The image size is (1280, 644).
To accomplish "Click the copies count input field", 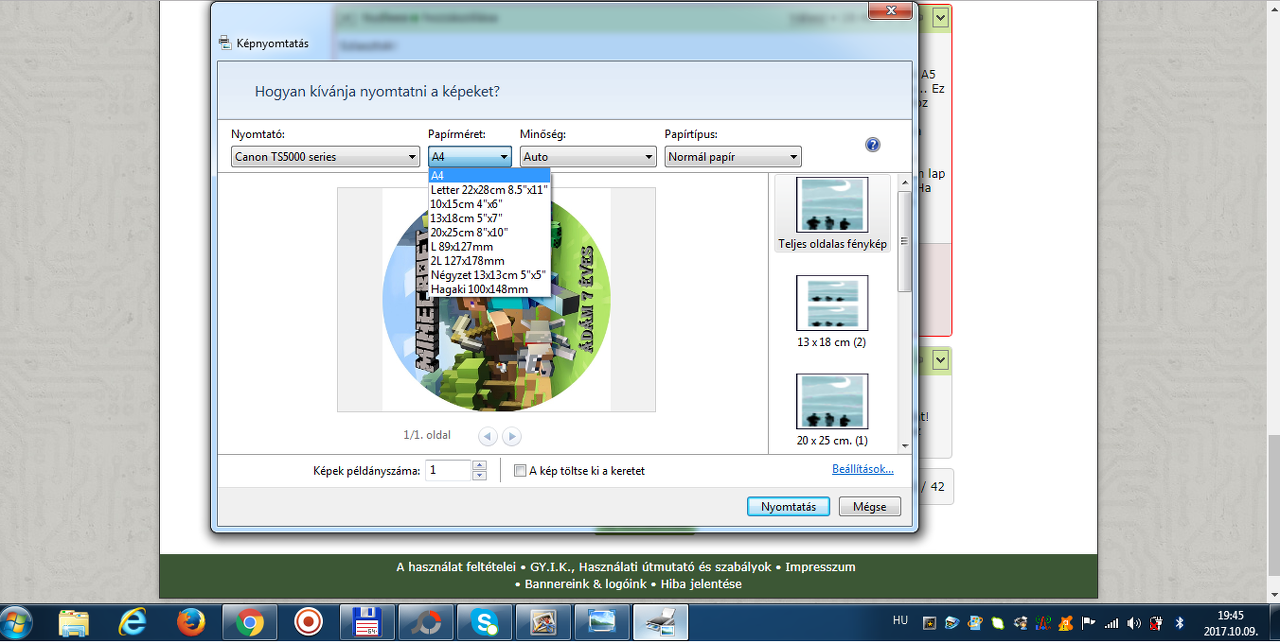I will [x=448, y=470].
